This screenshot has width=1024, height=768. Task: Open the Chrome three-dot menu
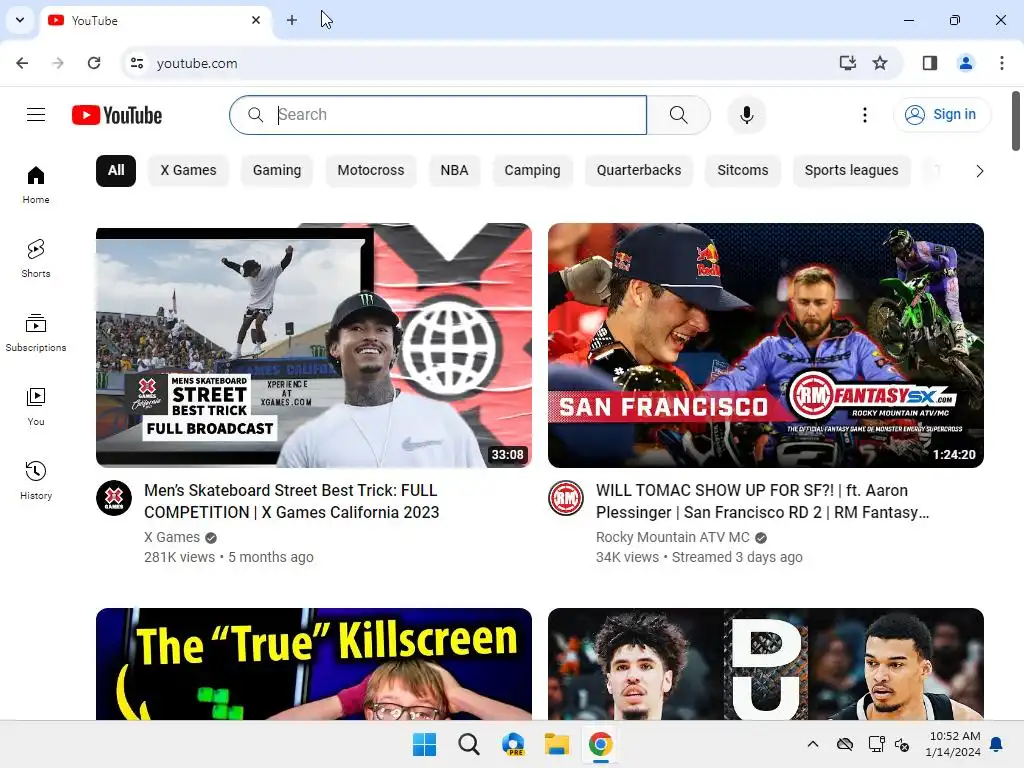[1001, 63]
